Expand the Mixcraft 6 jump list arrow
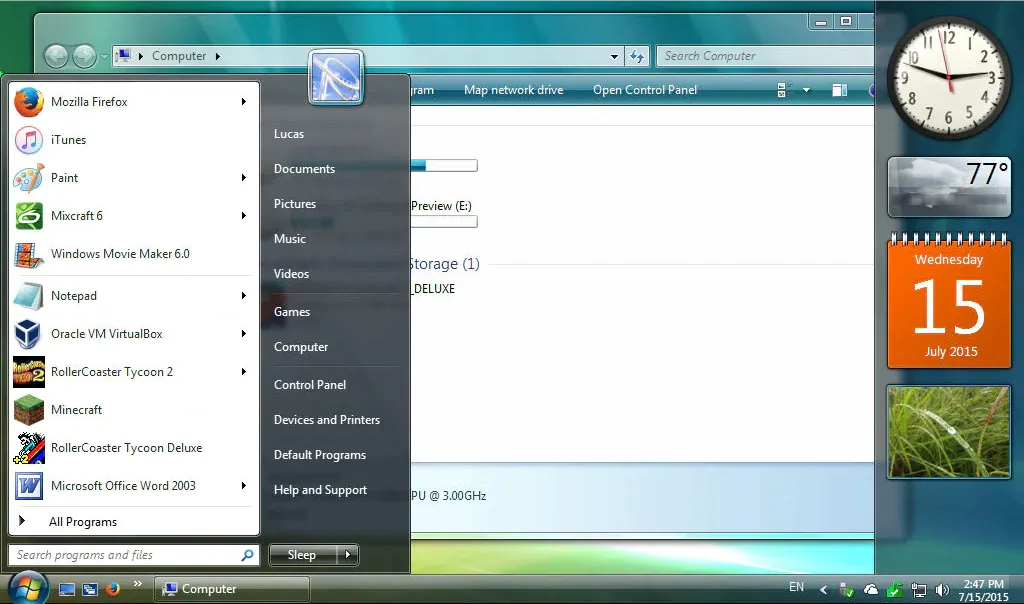The height and width of the screenshot is (604, 1024). [x=244, y=215]
